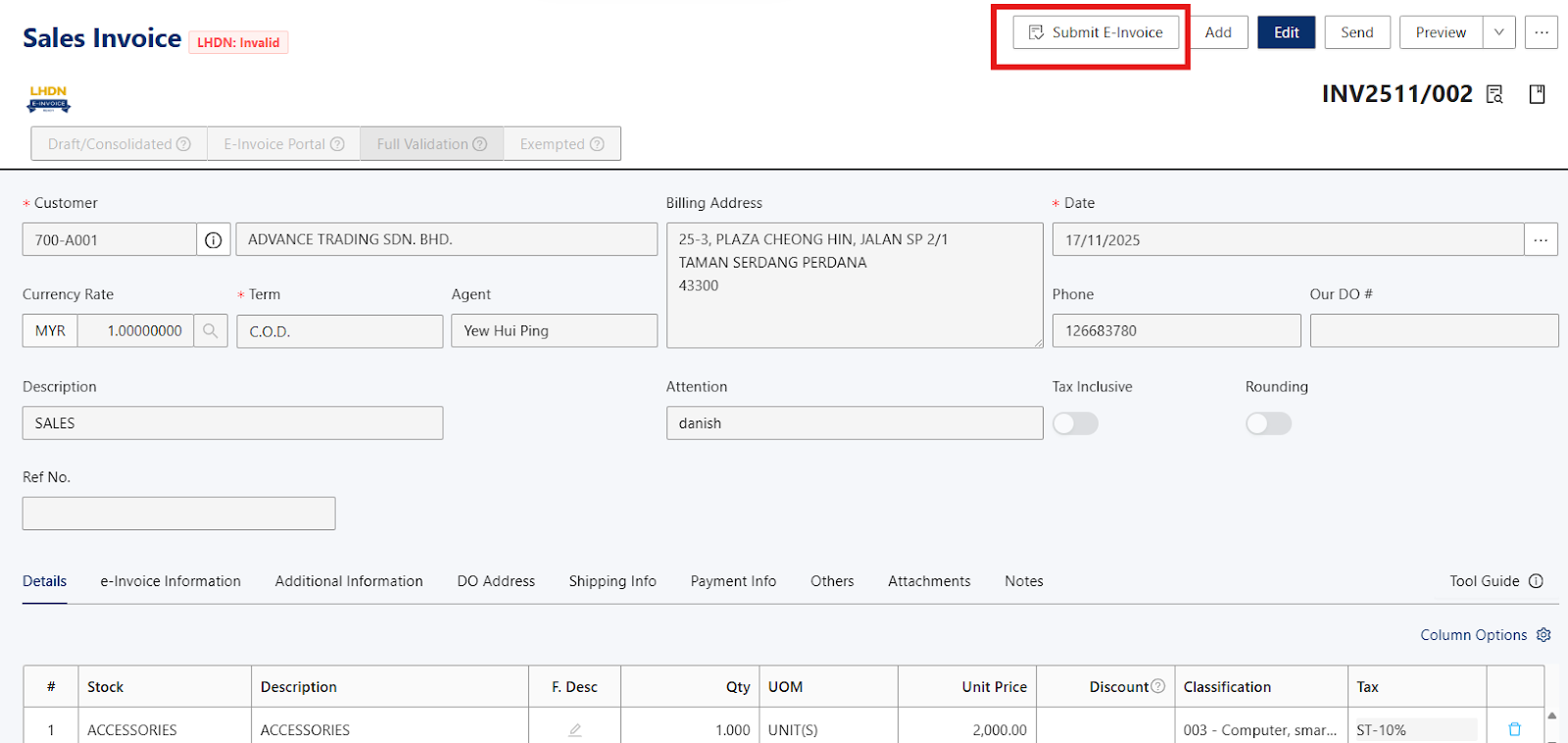Select the Full Validation option
The height and width of the screenshot is (743, 1568).
click(431, 144)
